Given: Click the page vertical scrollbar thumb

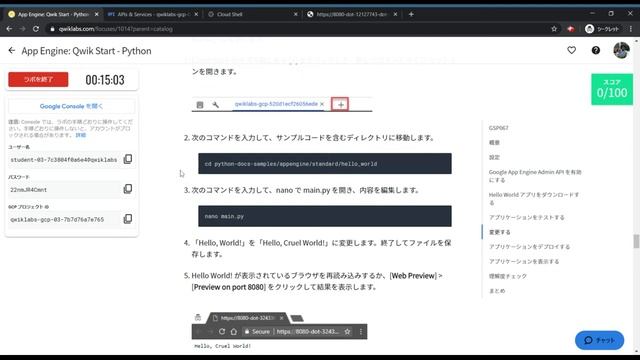Looking at the screenshot, I should coord(636,241).
